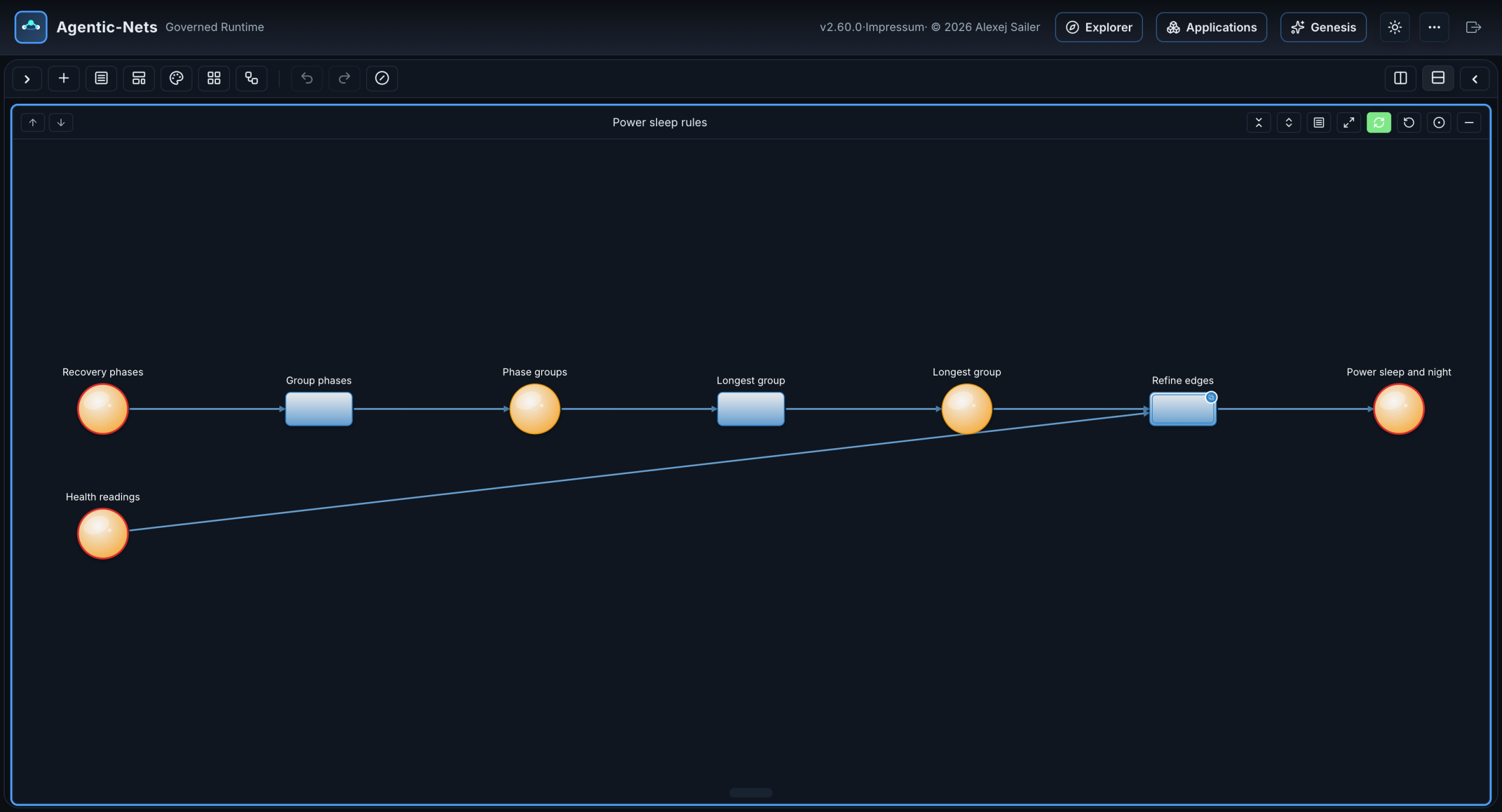Expand the panel with up-down chevrons
Screen dimensions: 1502x812
[1288, 122]
